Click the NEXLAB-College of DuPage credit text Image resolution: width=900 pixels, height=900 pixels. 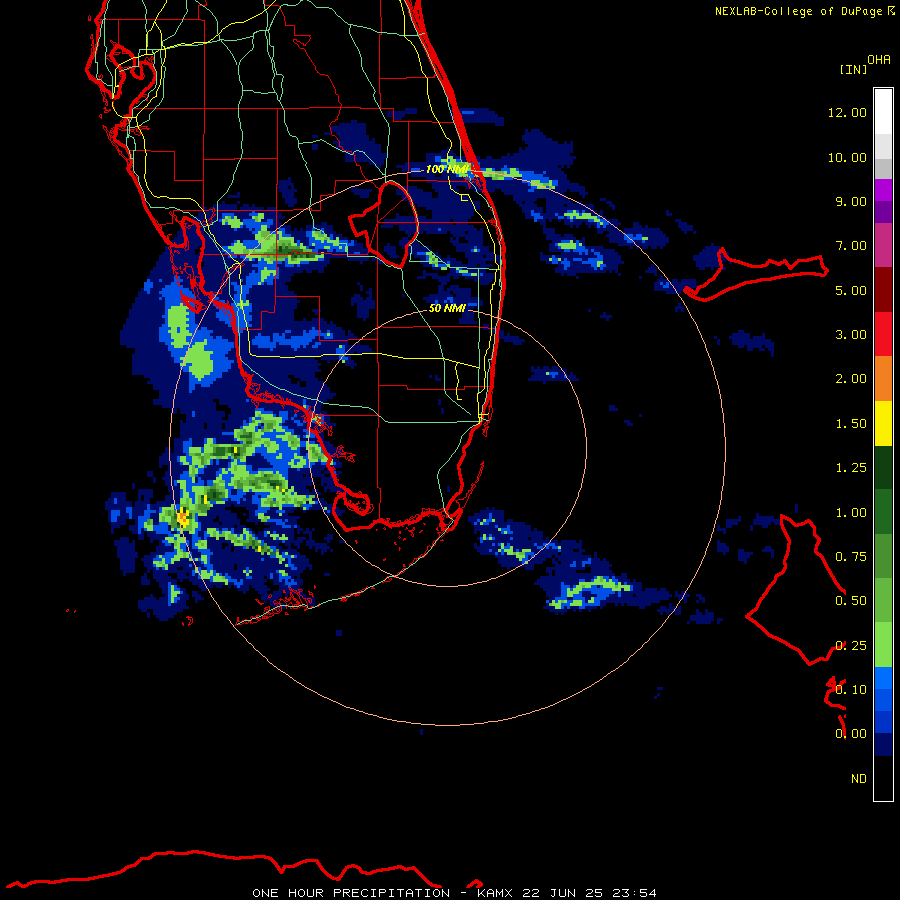coord(804,11)
